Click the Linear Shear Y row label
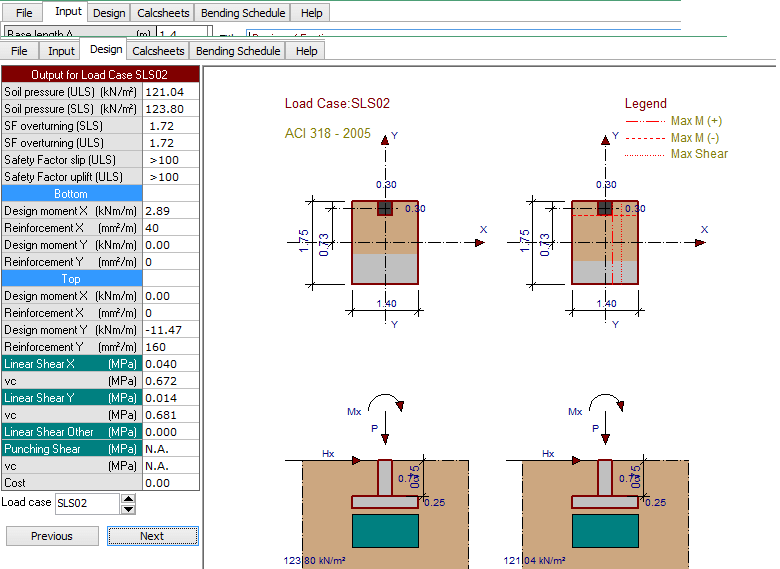The height and width of the screenshot is (569, 780). [x=72, y=398]
